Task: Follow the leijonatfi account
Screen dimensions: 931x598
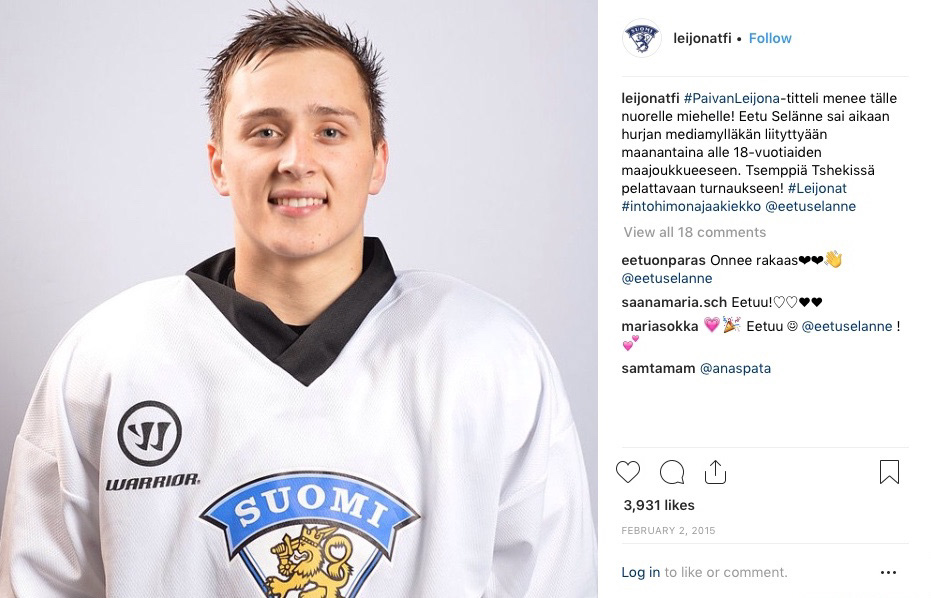Action: pos(770,39)
